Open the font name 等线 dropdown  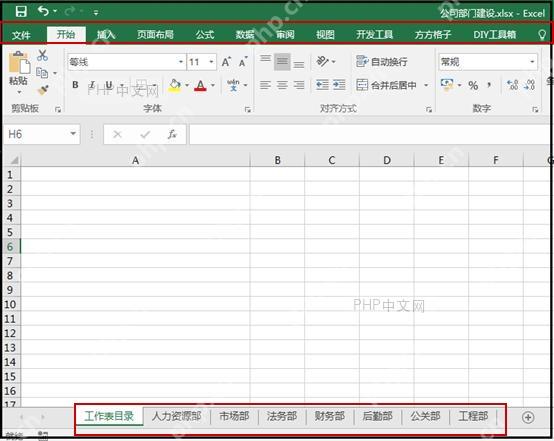coord(181,62)
